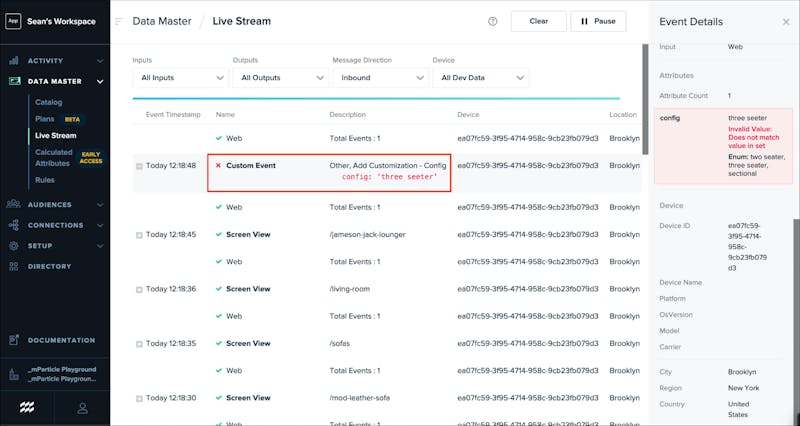
Task: Click the Description column header
Action: [x=347, y=115]
